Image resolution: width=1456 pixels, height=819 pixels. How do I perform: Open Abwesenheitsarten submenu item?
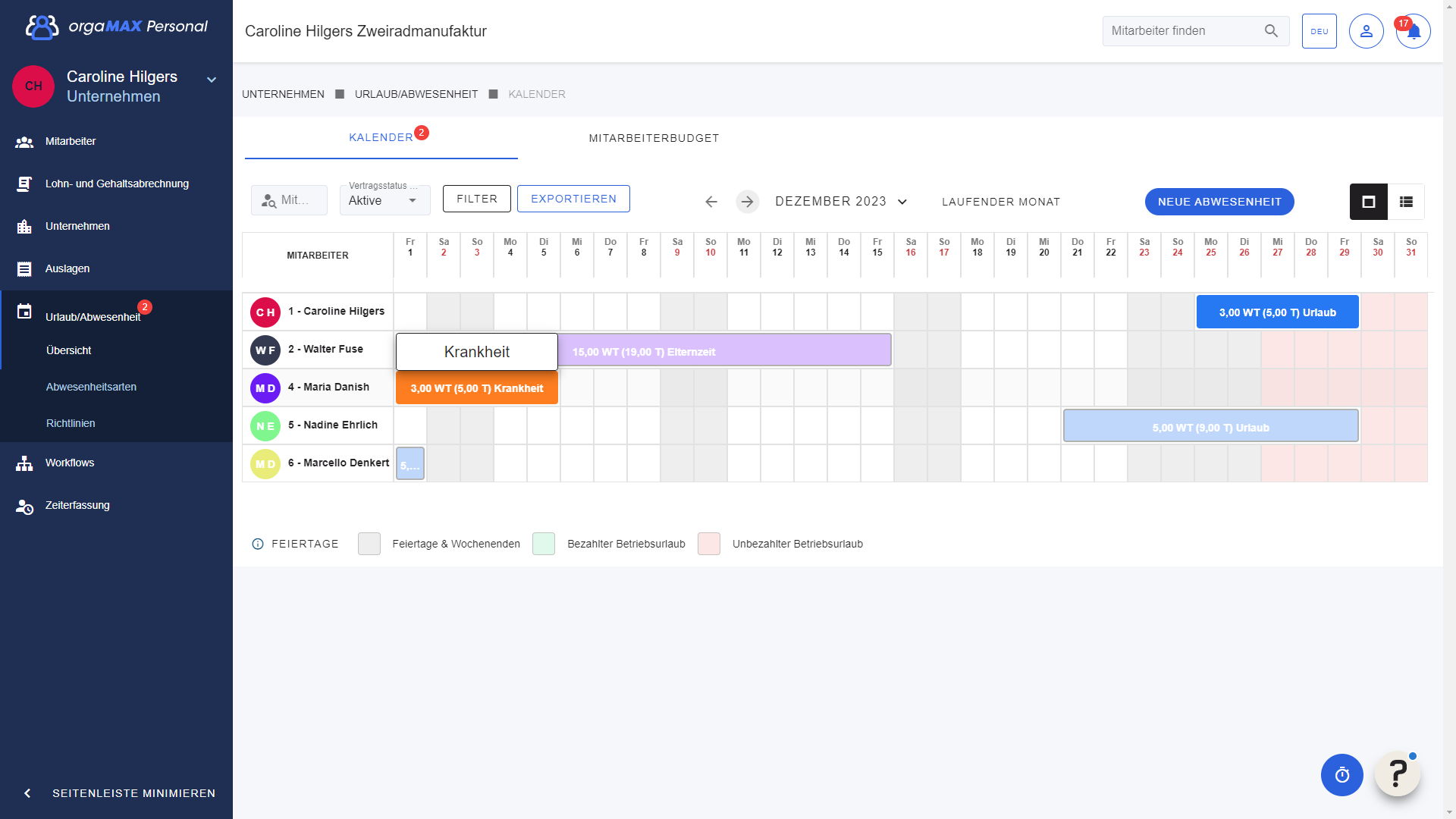(91, 387)
